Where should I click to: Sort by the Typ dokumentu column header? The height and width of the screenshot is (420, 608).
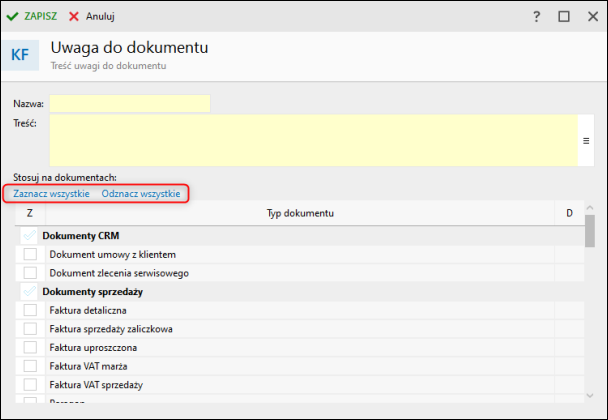coord(300,213)
